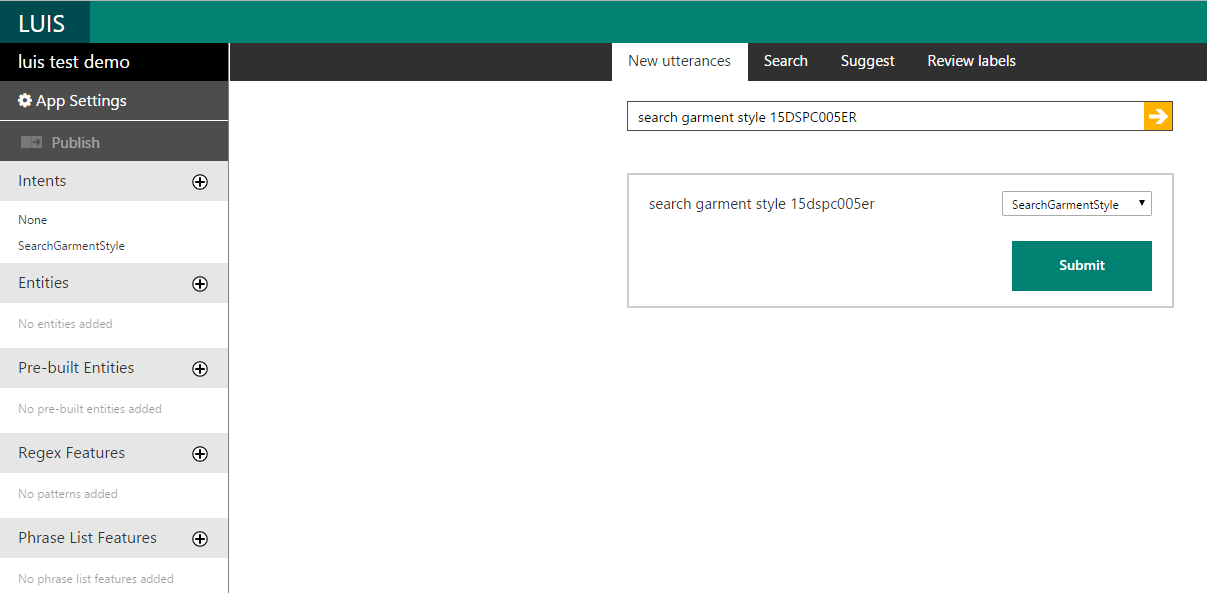The height and width of the screenshot is (593, 1207).
Task: Add a new intent with plus icon
Action: coord(200,182)
